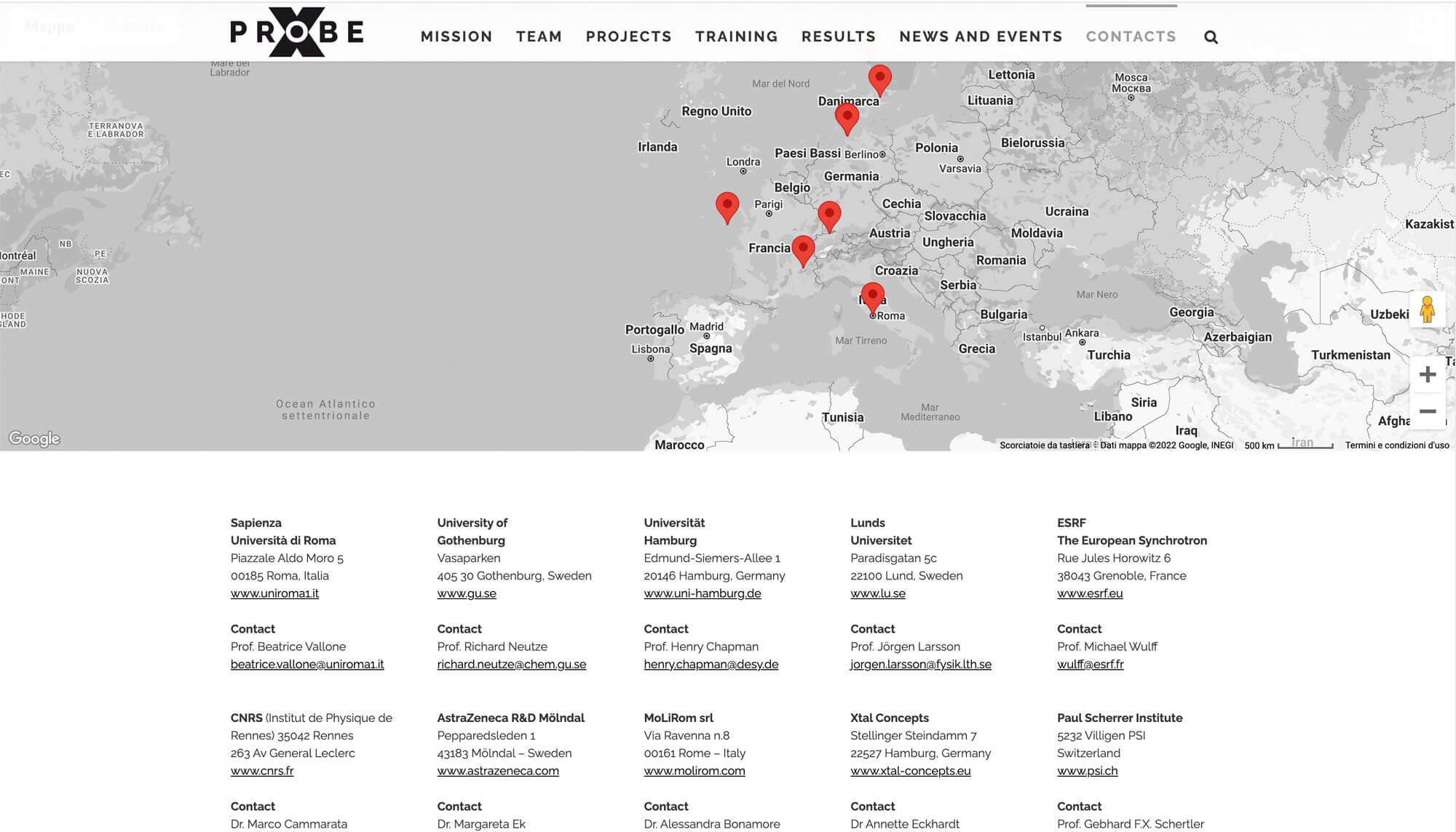Email richard.neutze@chem.gu.se

pyautogui.click(x=512, y=665)
